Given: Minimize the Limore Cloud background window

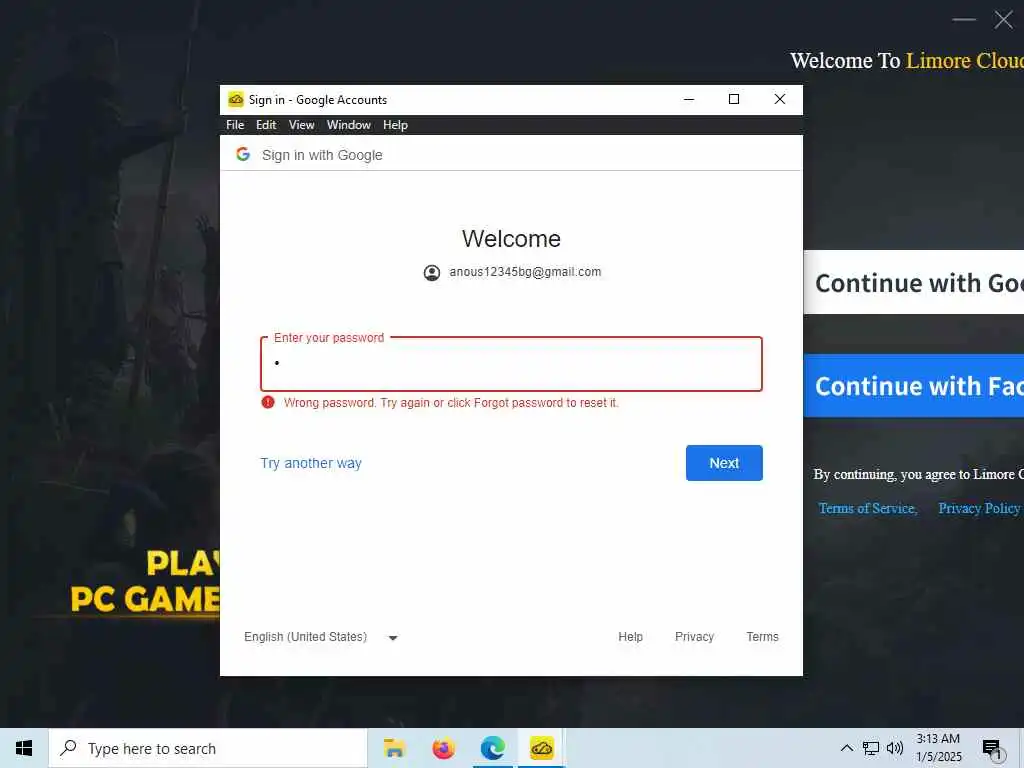Looking at the screenshot, I should (x=964, y=20).
